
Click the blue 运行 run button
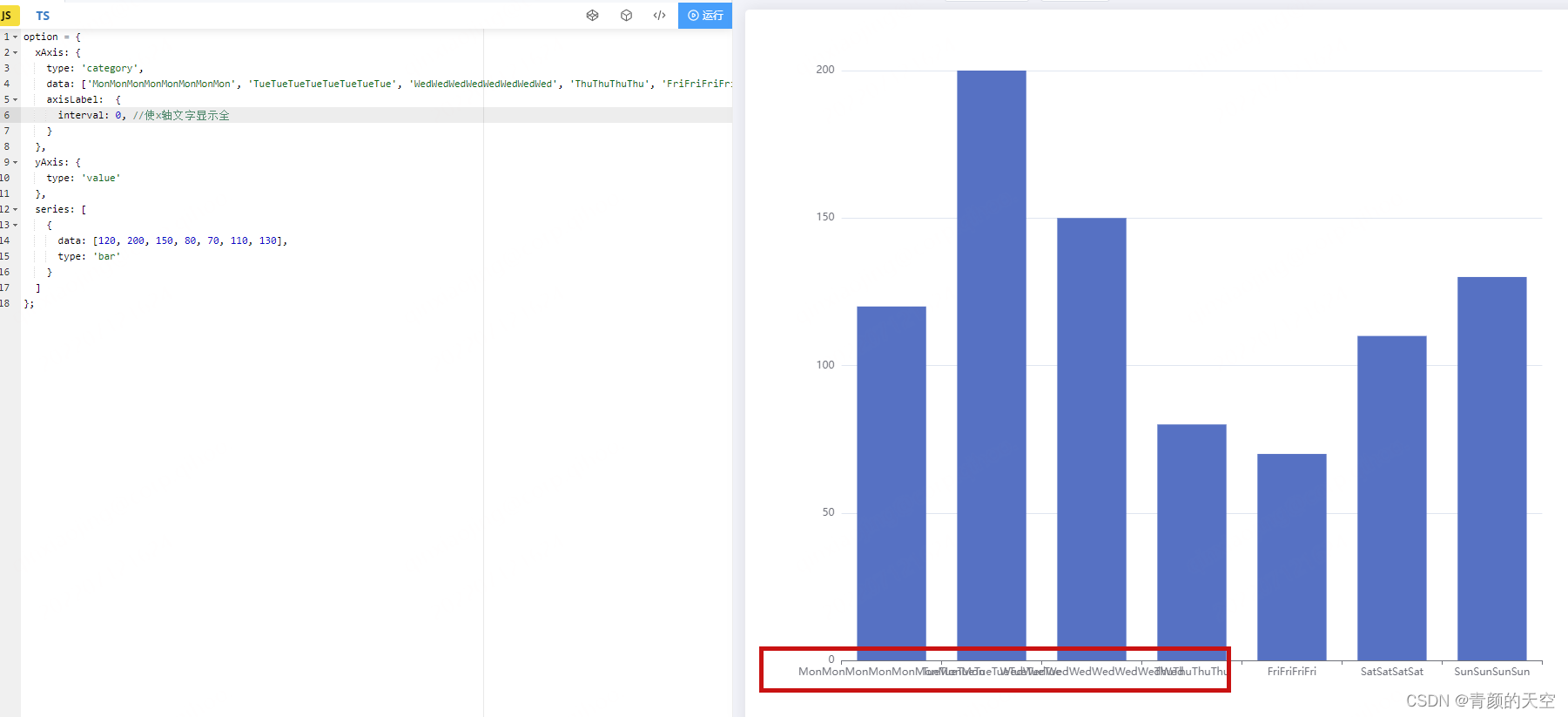click(x=705, y=15)
